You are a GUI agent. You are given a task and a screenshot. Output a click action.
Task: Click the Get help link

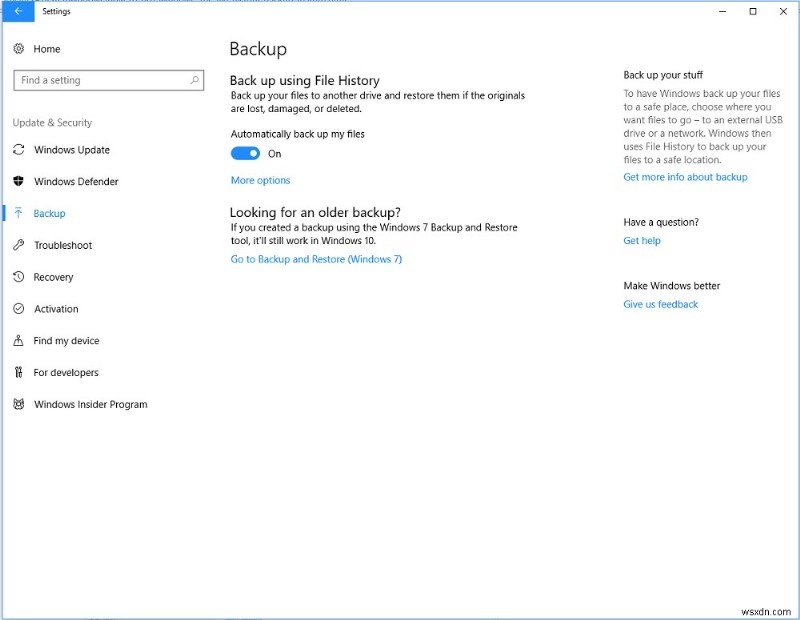(641, 240)
